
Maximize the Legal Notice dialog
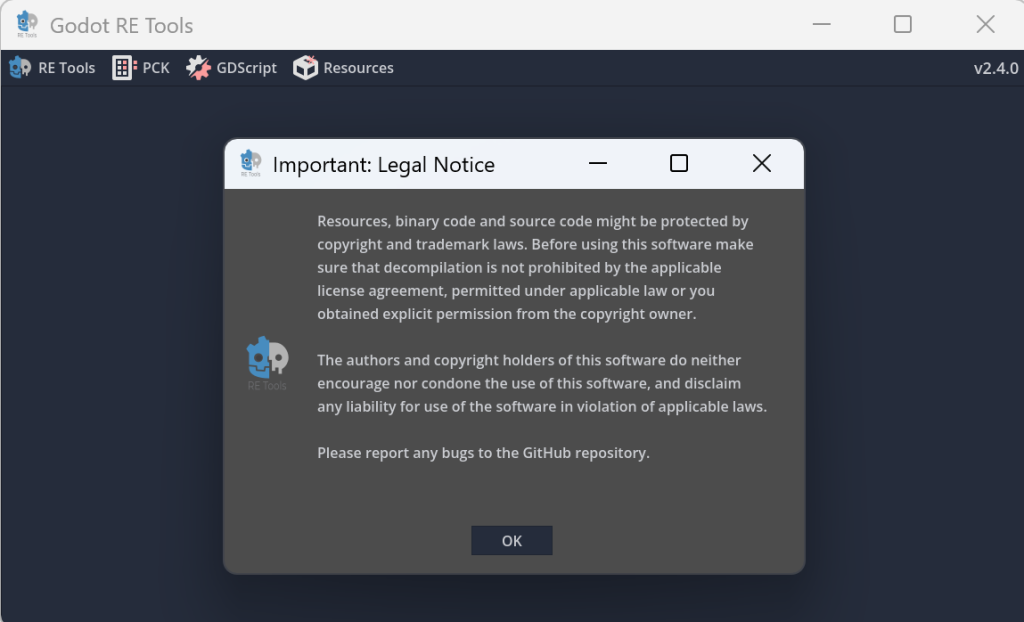[x=678, y=163]
